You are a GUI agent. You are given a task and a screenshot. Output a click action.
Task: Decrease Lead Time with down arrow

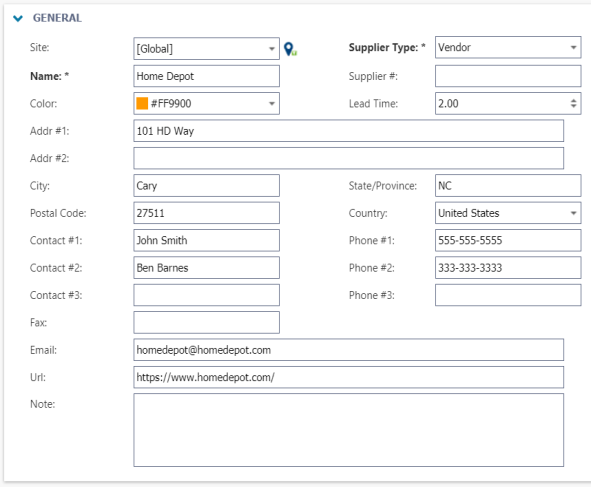[x=573, y=106]
